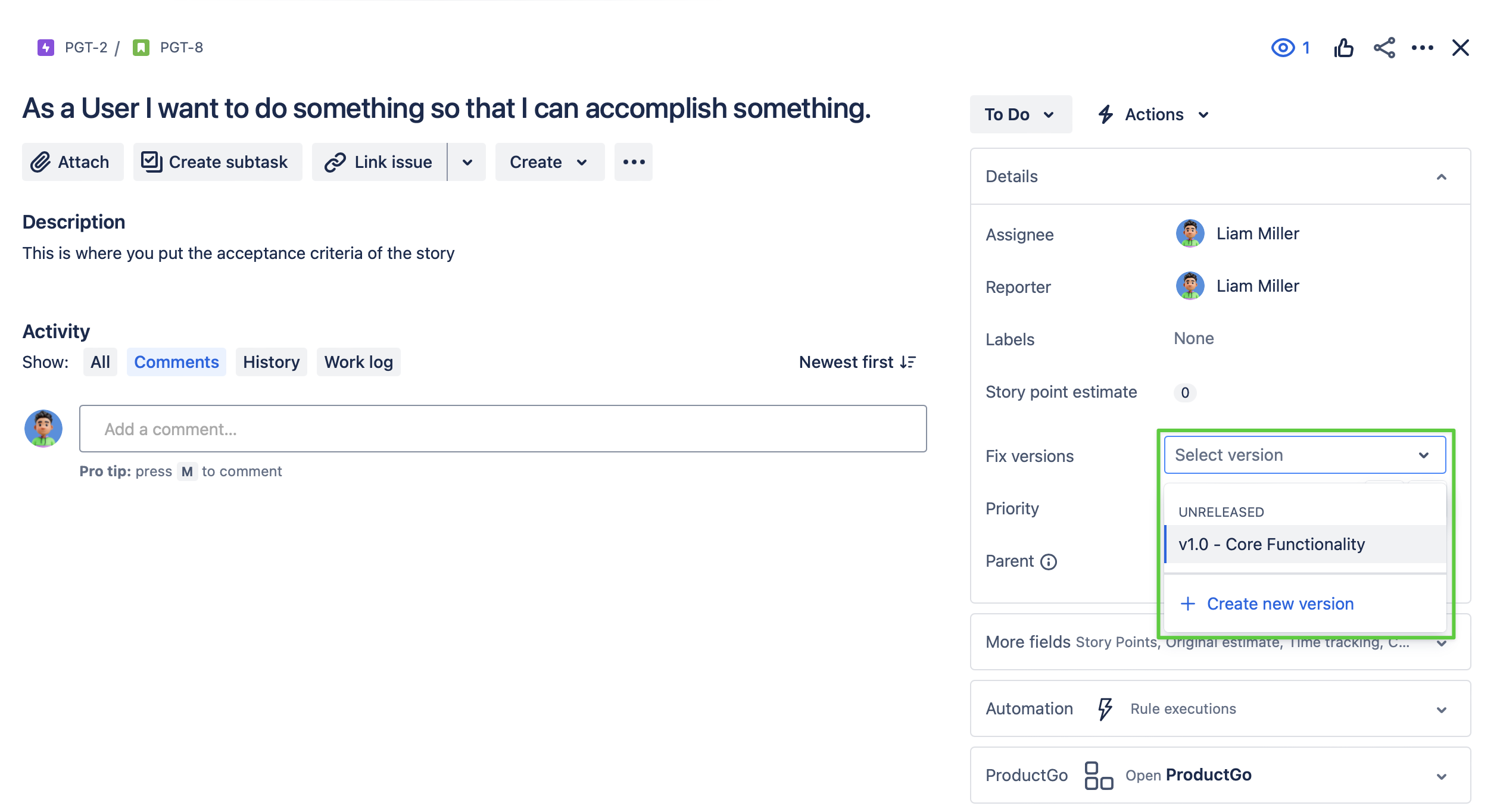Click the Attach paperclip button
Screen dimensions: 1500x812
point(73,162)
